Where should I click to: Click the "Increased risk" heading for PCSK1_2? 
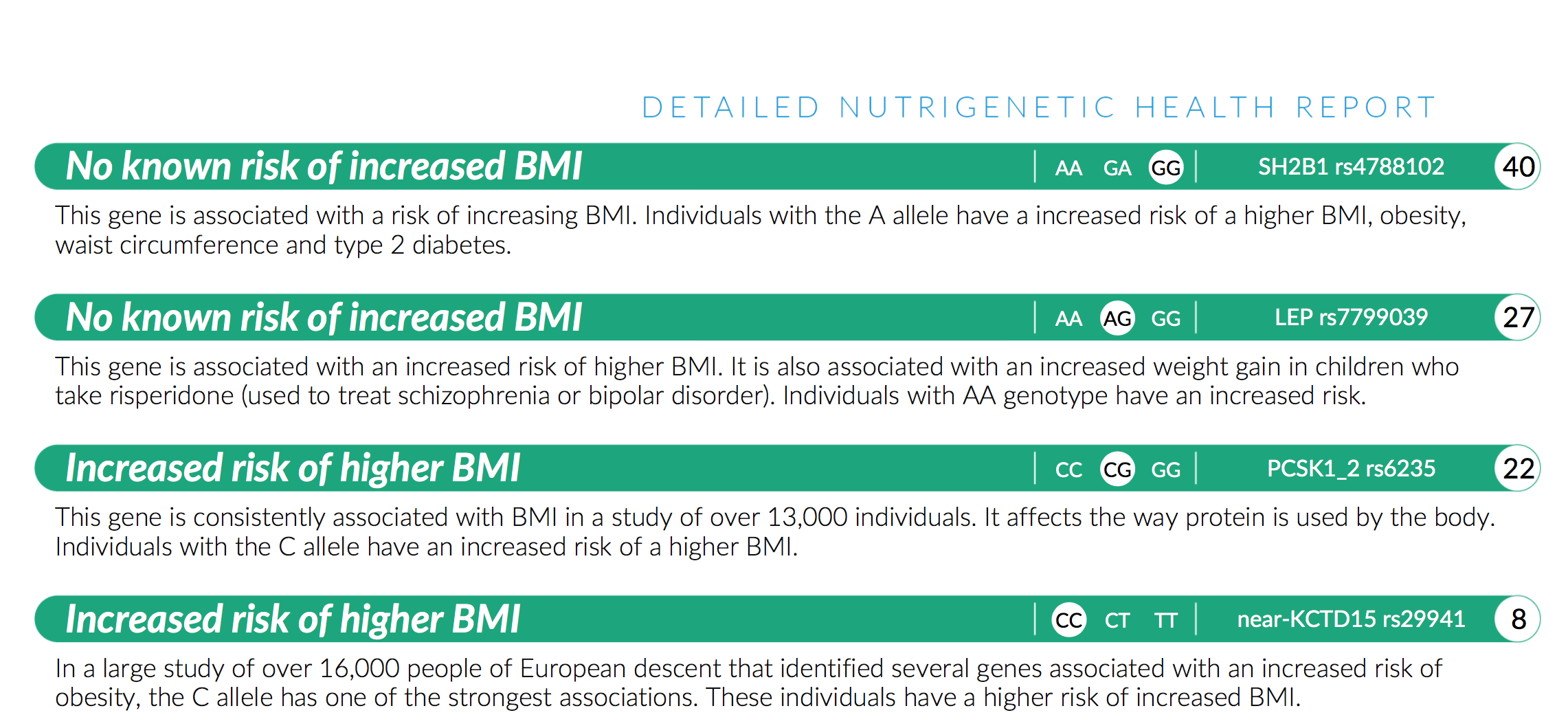(293, 468)
